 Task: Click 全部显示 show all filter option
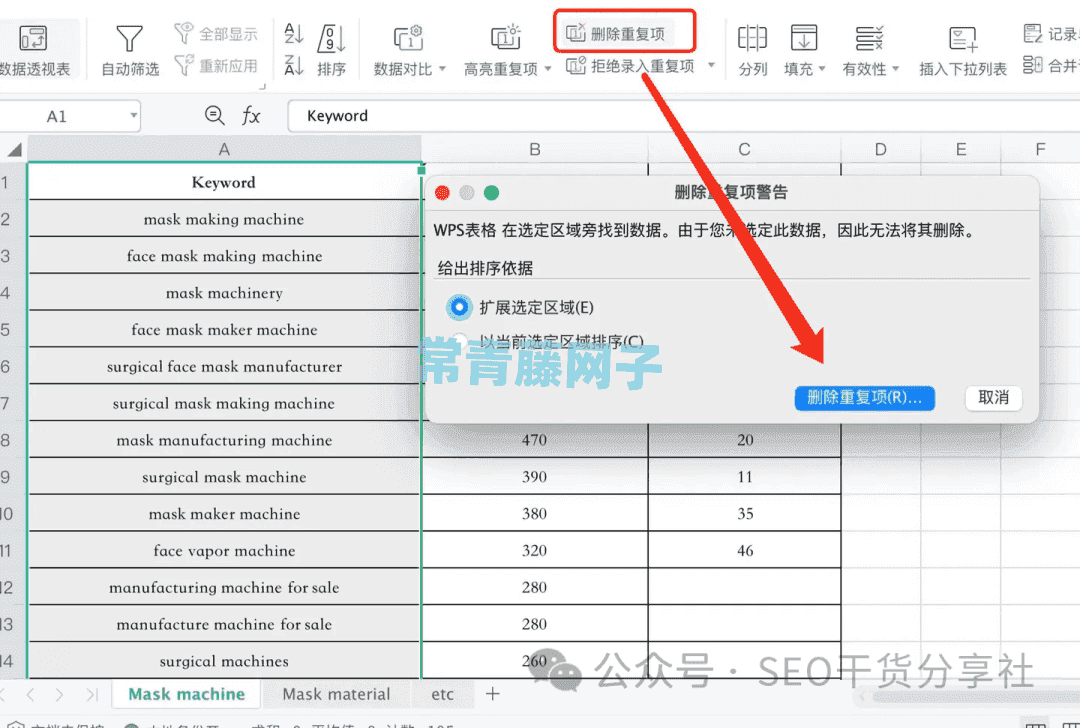[x=216, y=33]
